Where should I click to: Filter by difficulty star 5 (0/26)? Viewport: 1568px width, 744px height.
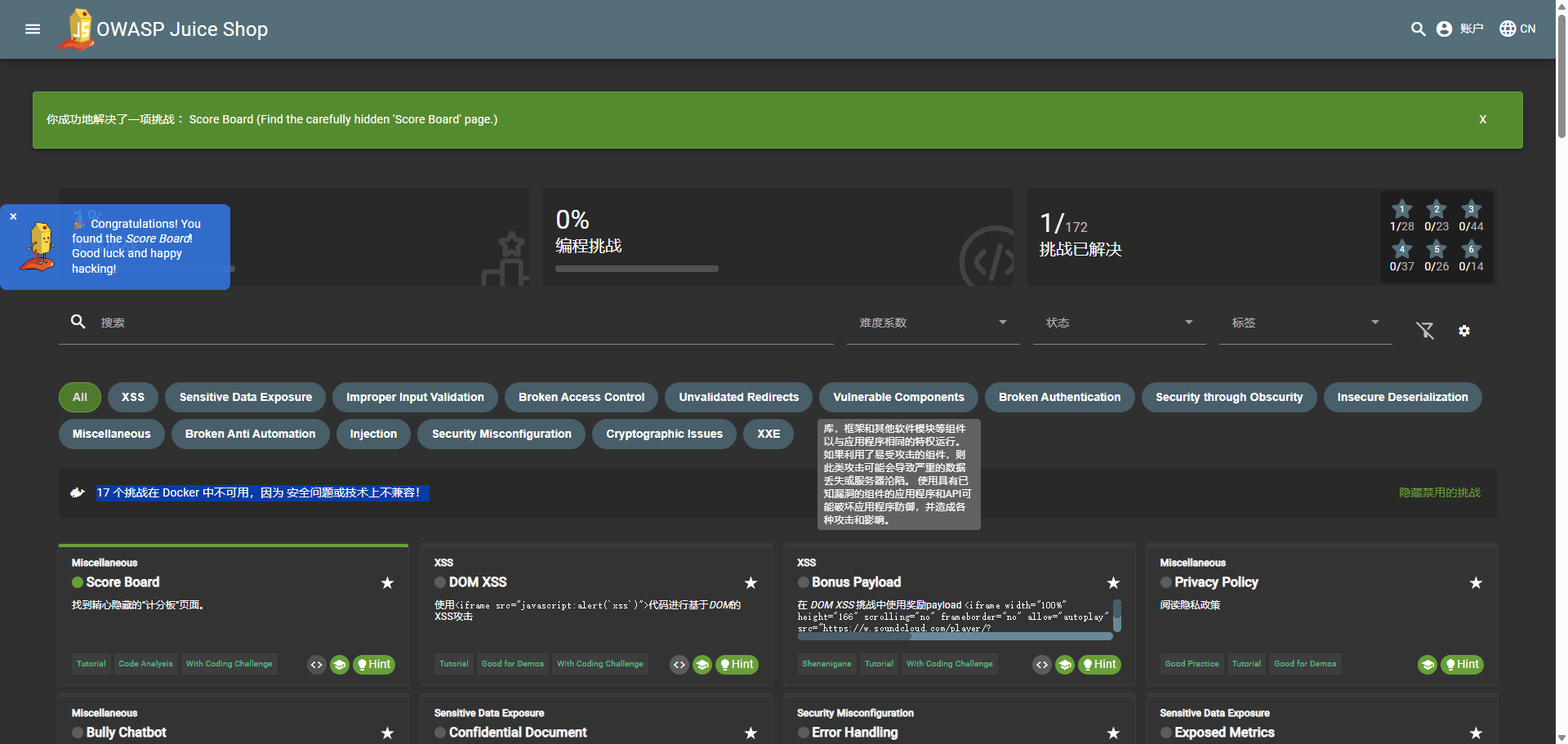point(1437,256)
